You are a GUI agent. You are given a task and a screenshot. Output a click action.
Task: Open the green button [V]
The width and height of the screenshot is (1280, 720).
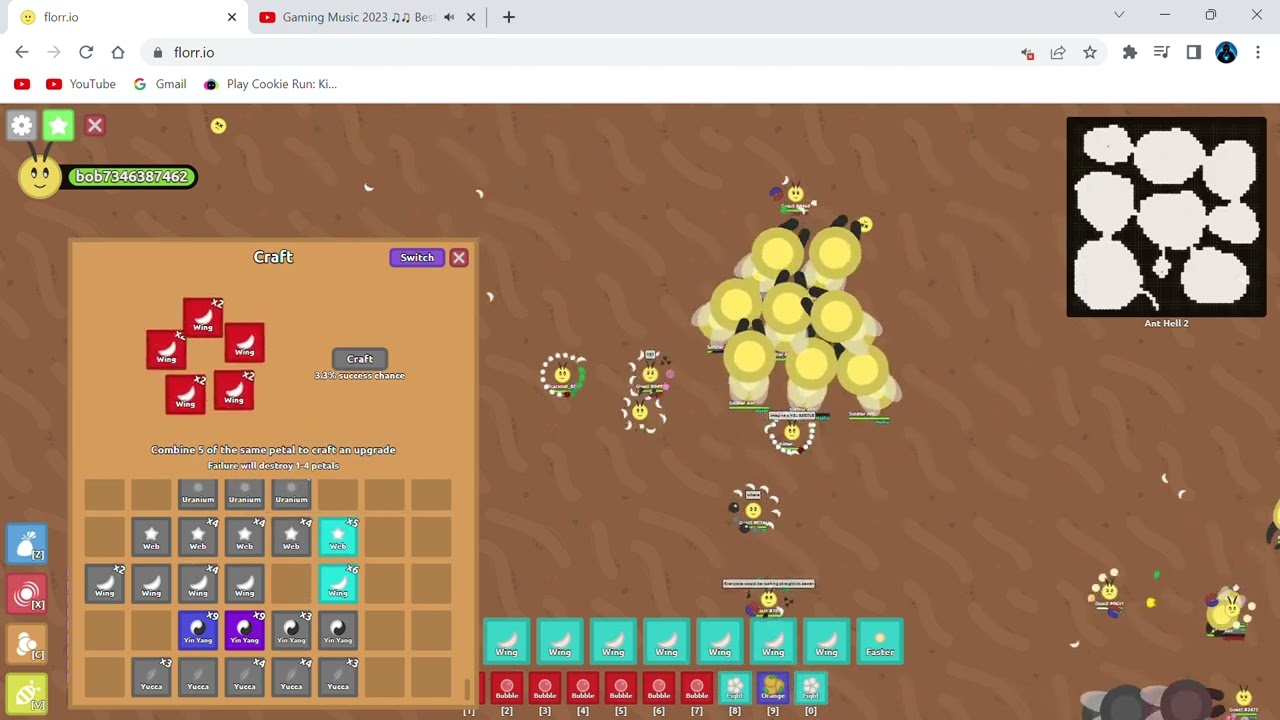(27, 694)
